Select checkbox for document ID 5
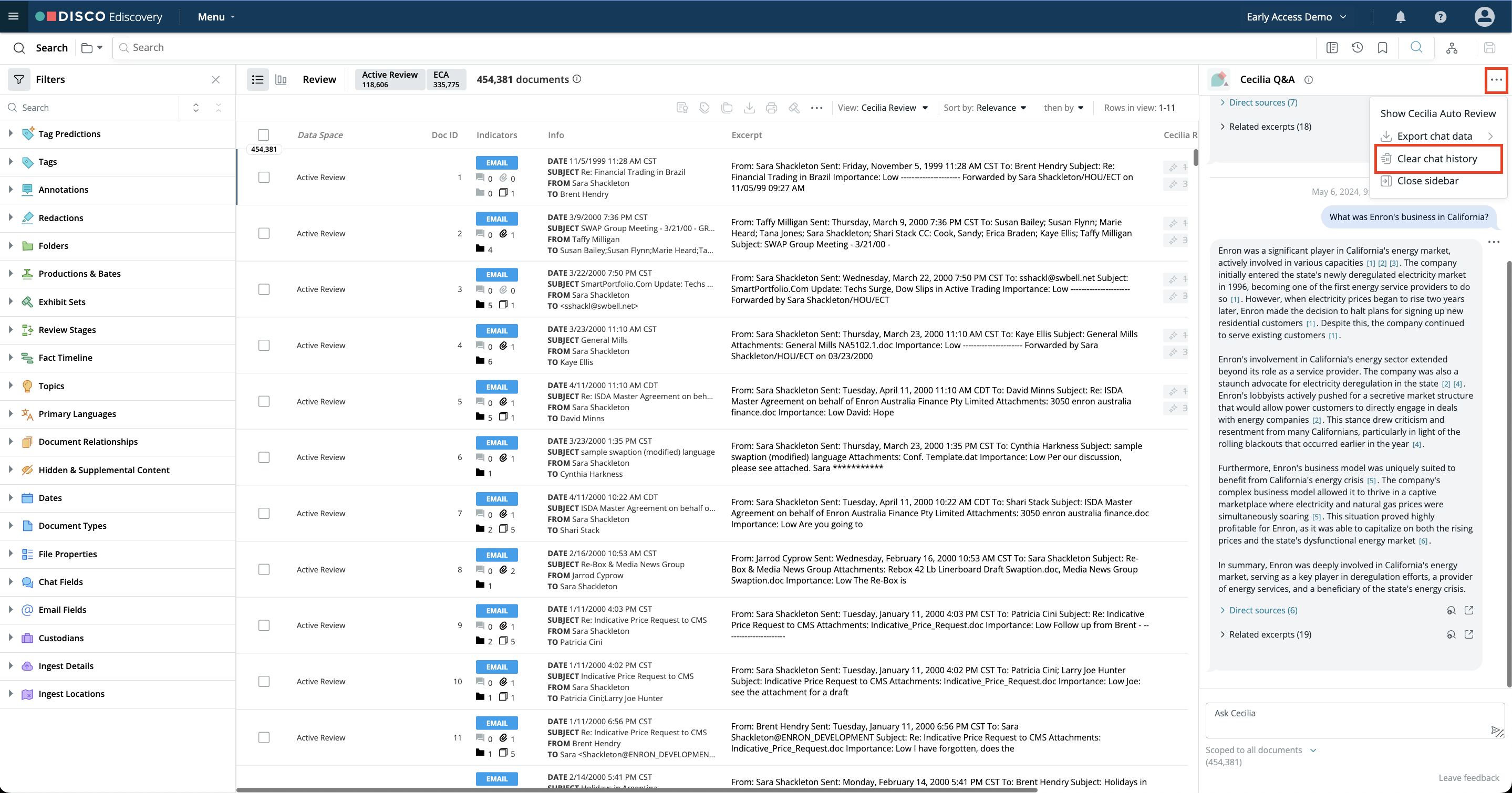Image resolution: width=1512 pixels, height=793 pixels. click(264, 401)
